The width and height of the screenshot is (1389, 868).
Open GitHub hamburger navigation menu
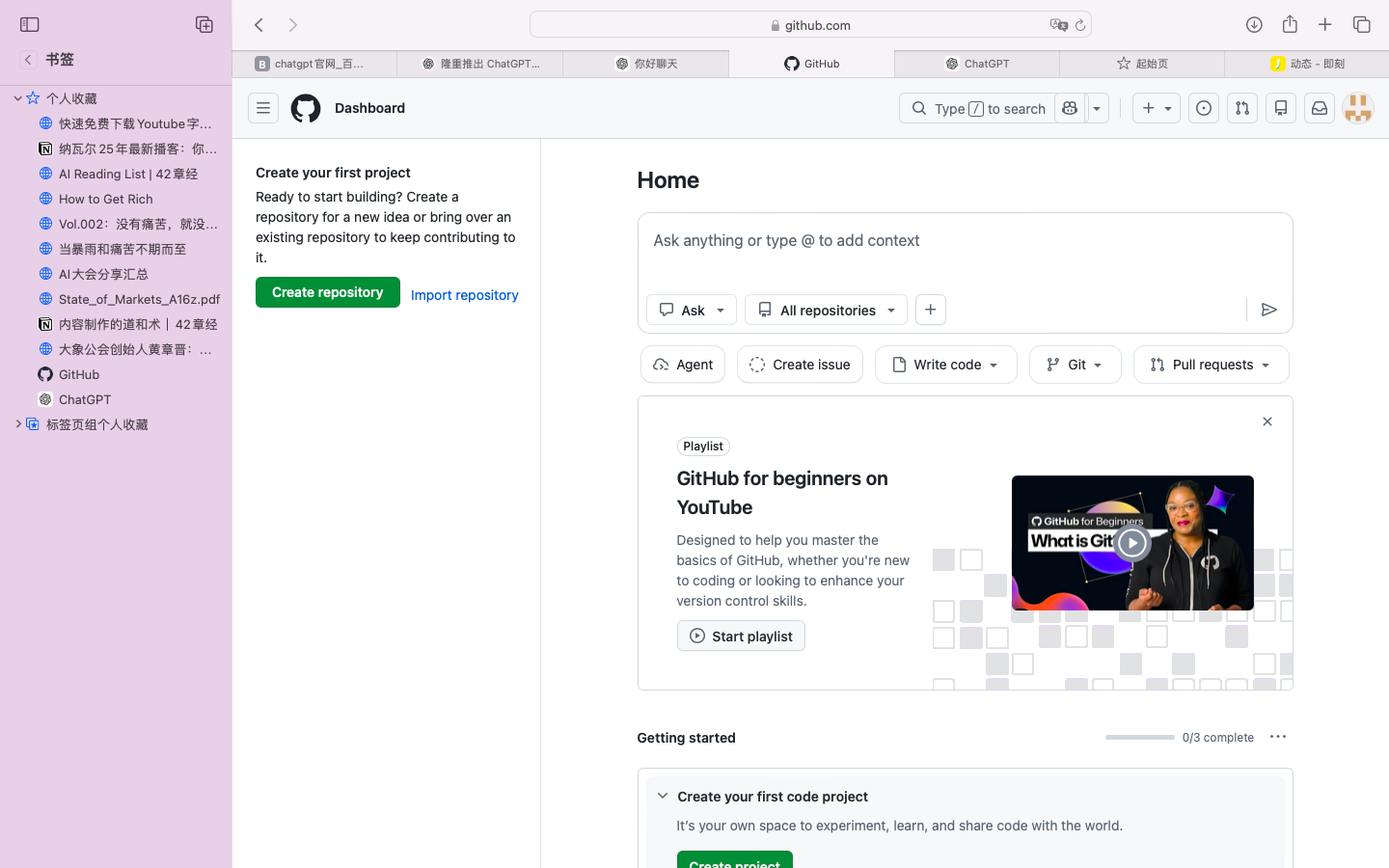pyautogui.click(x=263, y=108)
